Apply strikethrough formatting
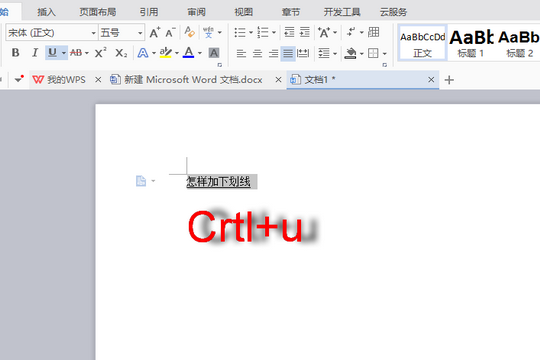Screen dimensions: 540x360 click(x=76, y=53)
